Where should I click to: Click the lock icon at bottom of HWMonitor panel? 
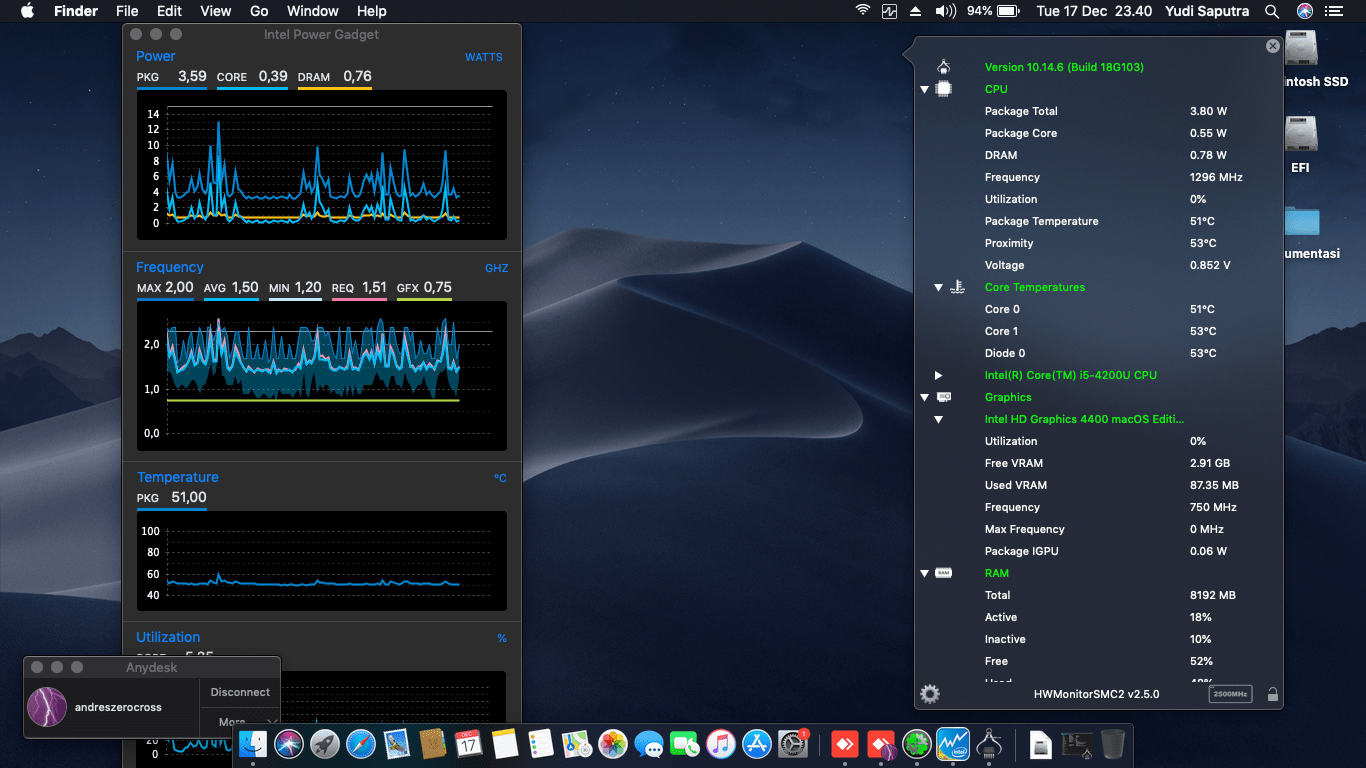(x=1273, y=694)
